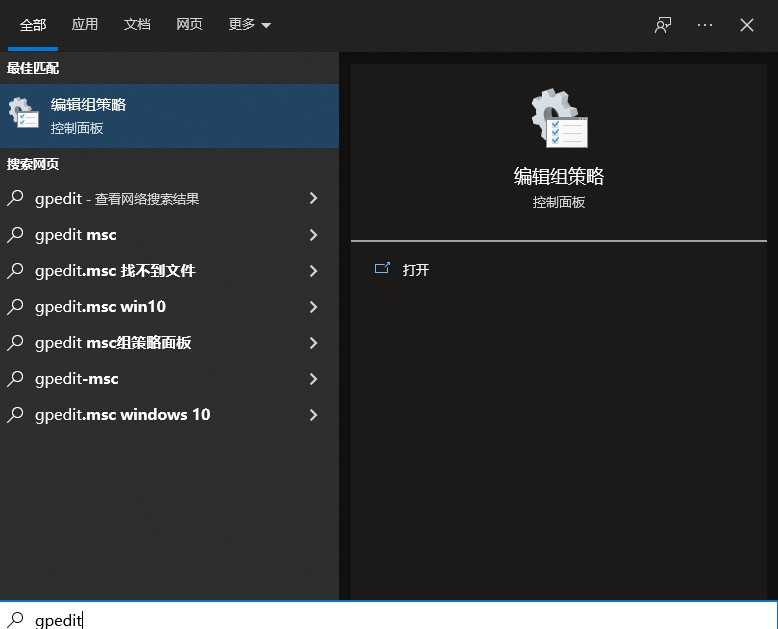Expand chevron for 'gpedit.msc windows 10'

[x=313, y=415]
